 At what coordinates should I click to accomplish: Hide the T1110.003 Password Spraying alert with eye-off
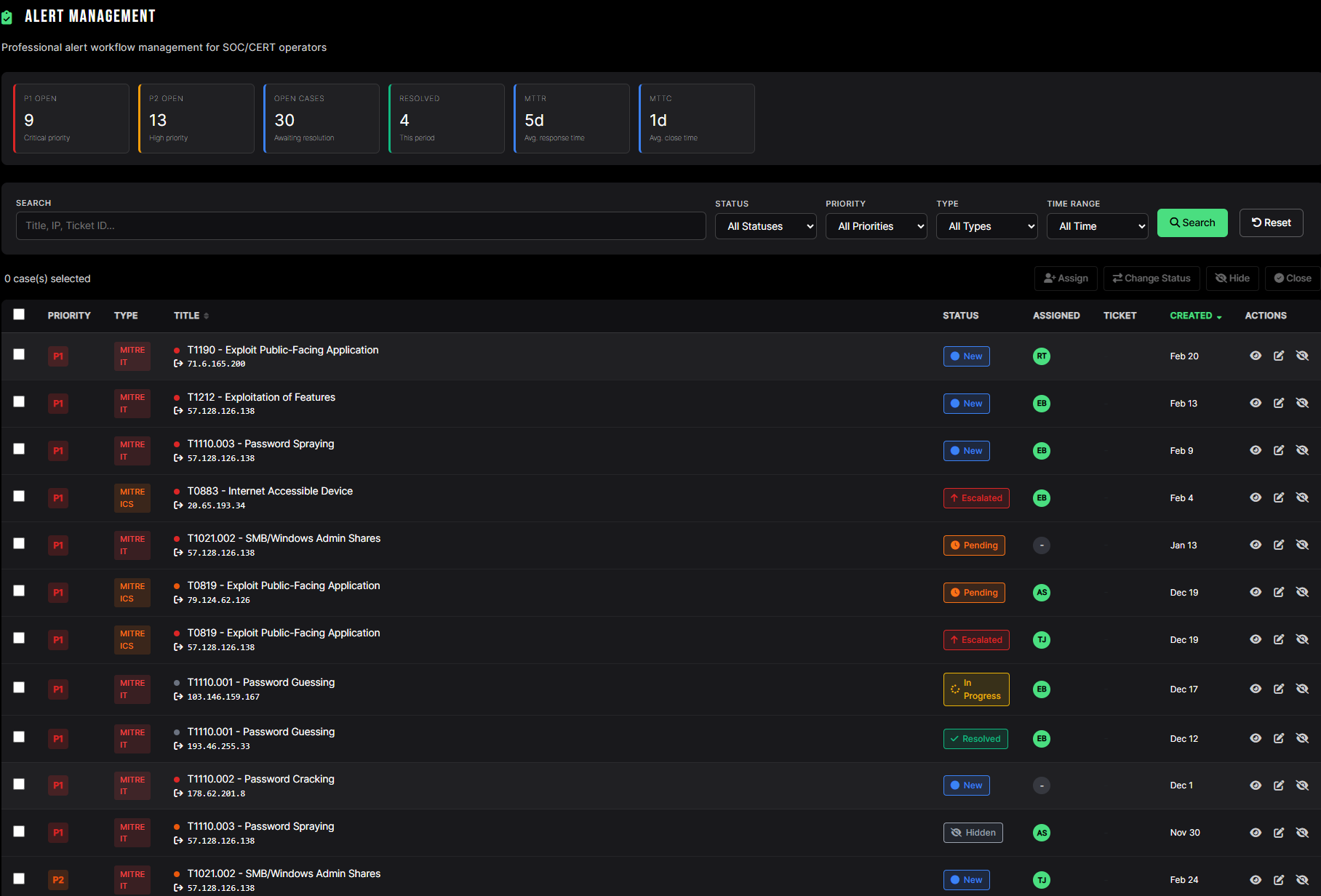[1302, 449]
